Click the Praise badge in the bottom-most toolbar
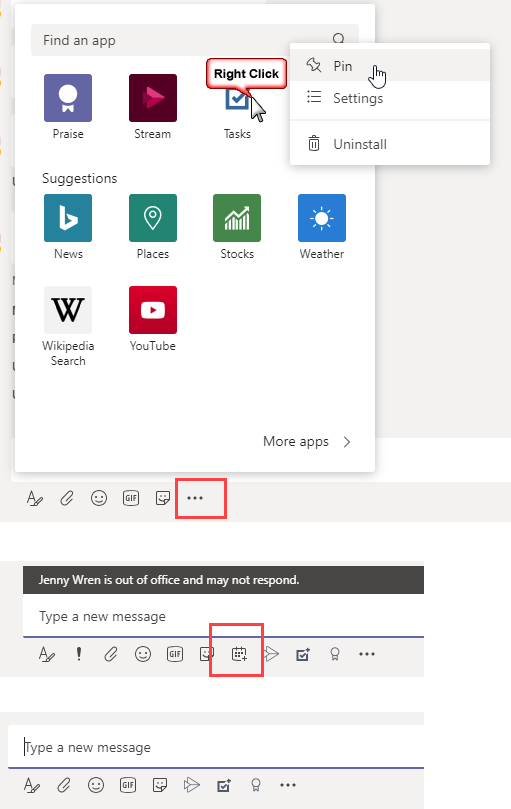The height and width of the screenshot is (809, 511). pos(256,785)
